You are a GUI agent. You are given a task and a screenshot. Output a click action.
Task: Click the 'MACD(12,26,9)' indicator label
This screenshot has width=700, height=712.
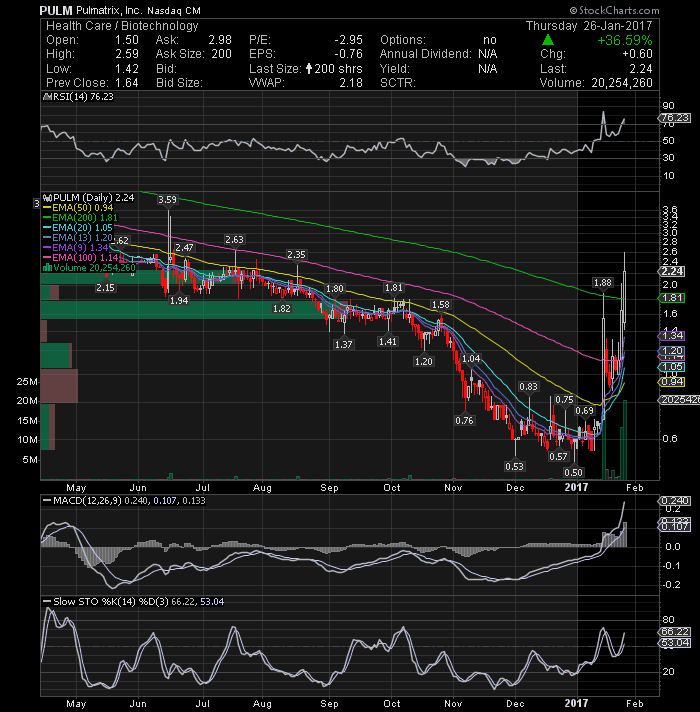(x=88, y=500)
